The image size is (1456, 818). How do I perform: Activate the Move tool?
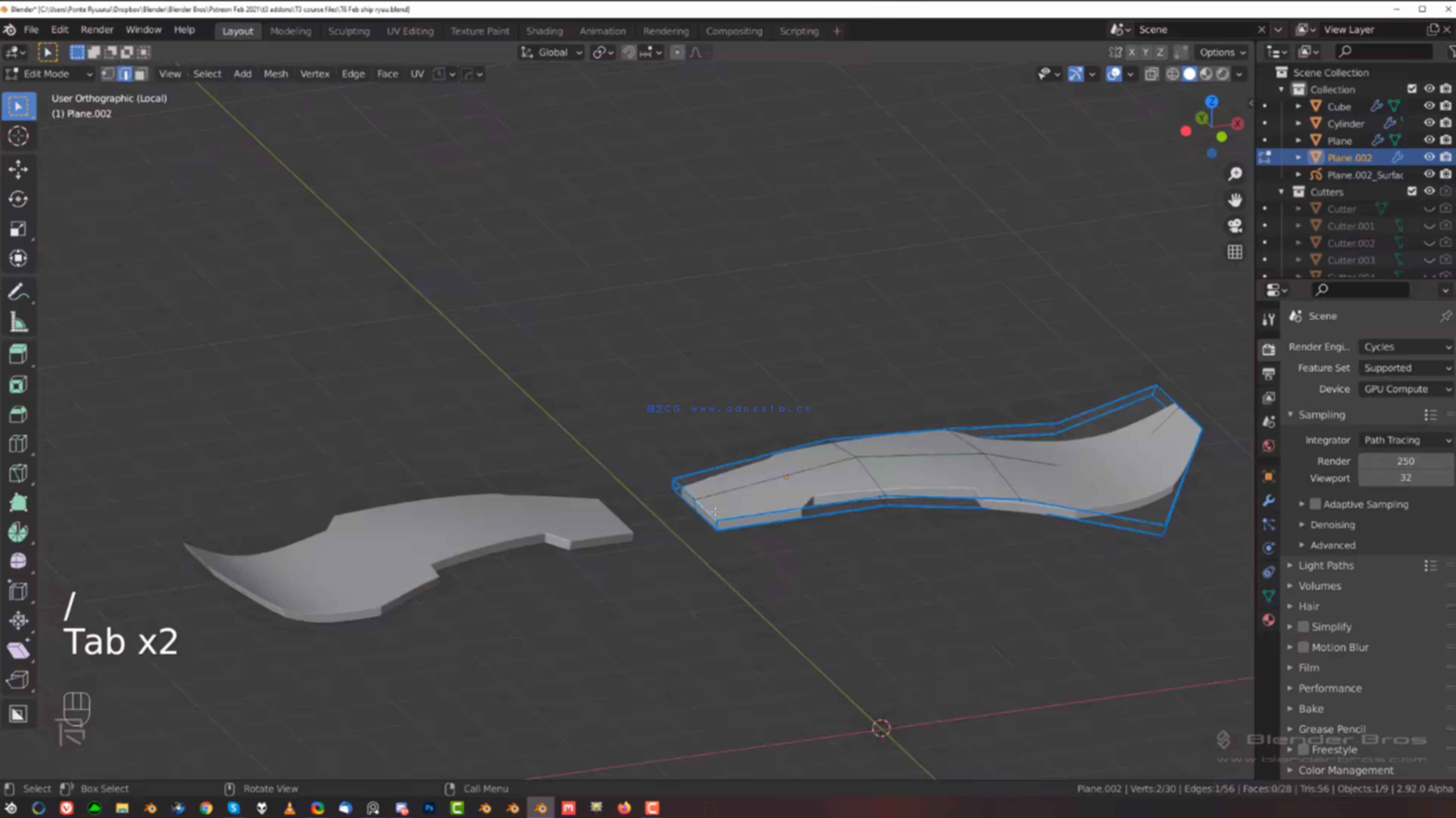19,169
